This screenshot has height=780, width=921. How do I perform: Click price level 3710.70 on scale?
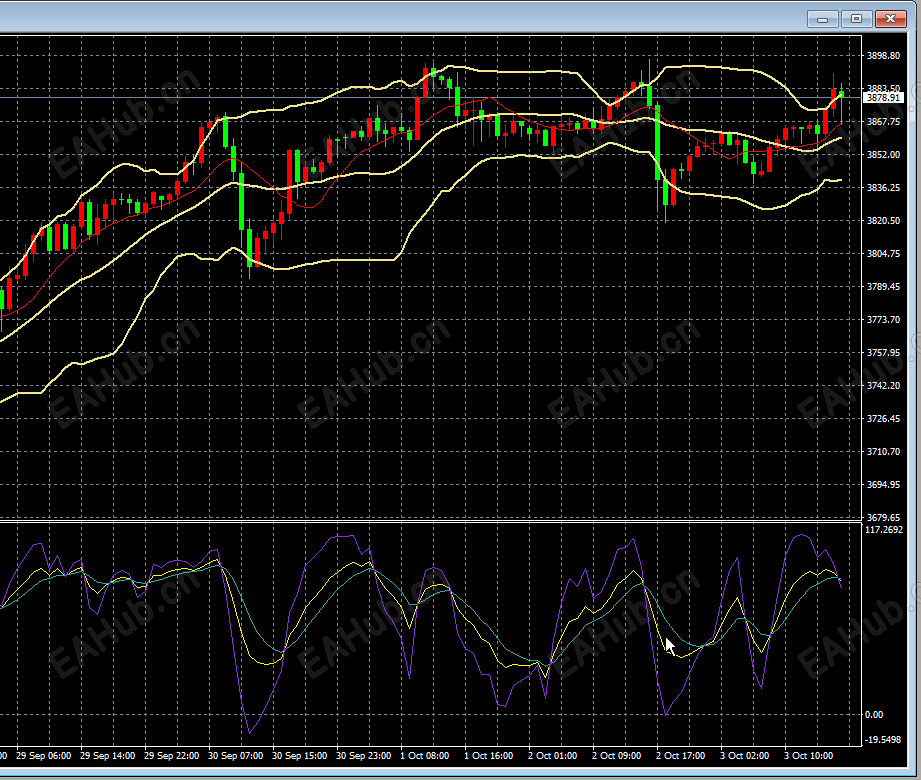[x=883, y=452]
